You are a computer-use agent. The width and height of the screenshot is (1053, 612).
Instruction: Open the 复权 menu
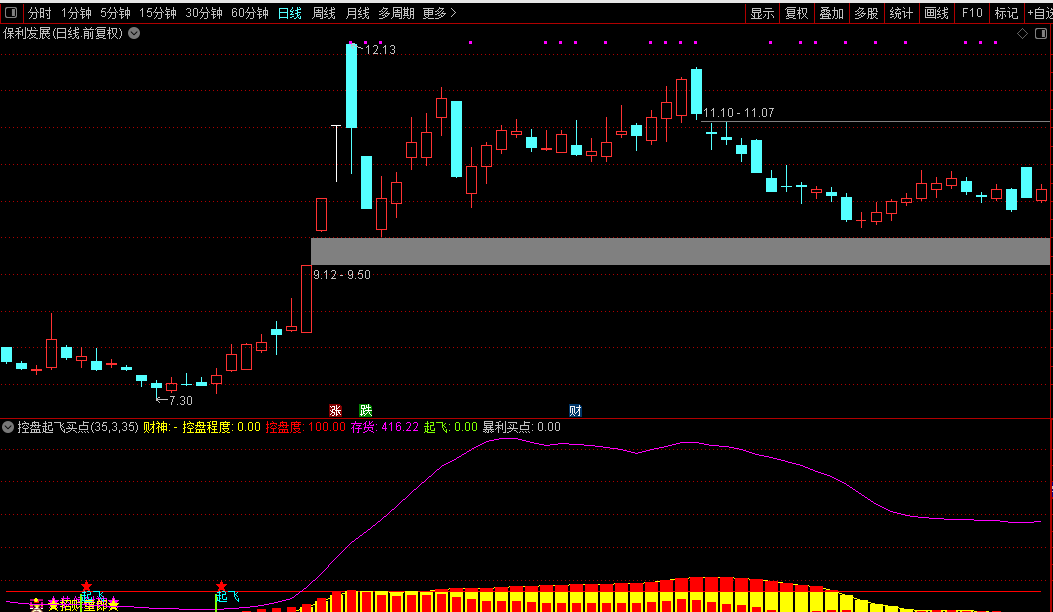pos(796,13)
